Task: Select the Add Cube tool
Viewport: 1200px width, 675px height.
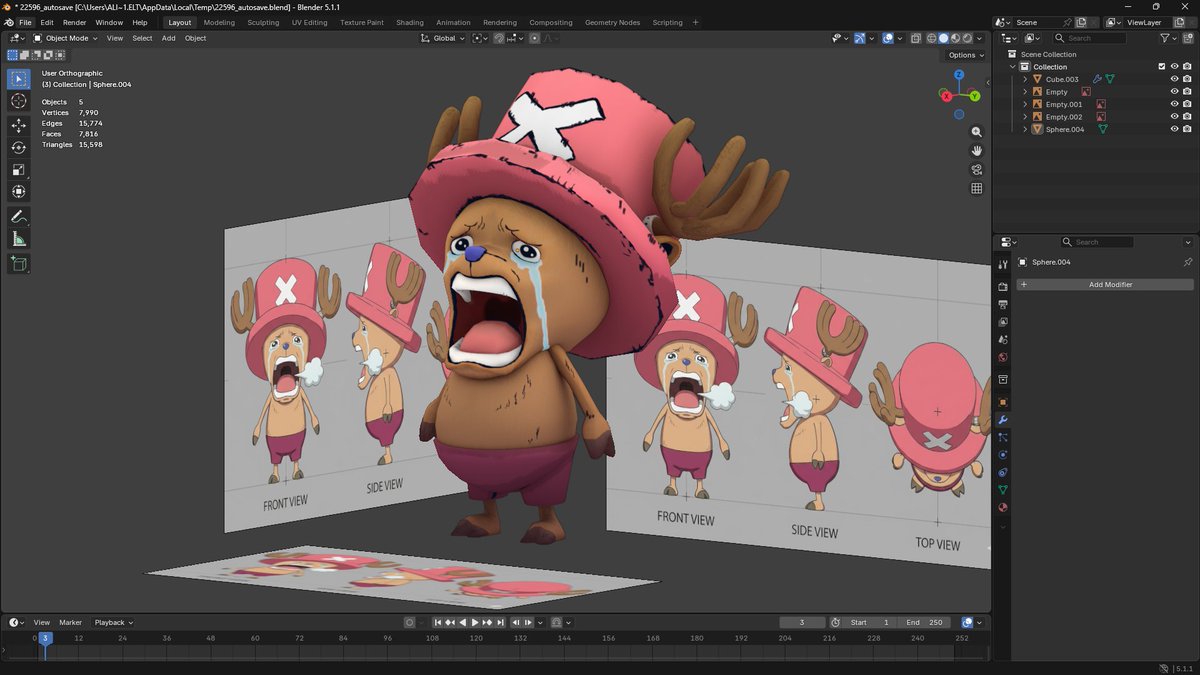Action: click(x=19, y=264)
